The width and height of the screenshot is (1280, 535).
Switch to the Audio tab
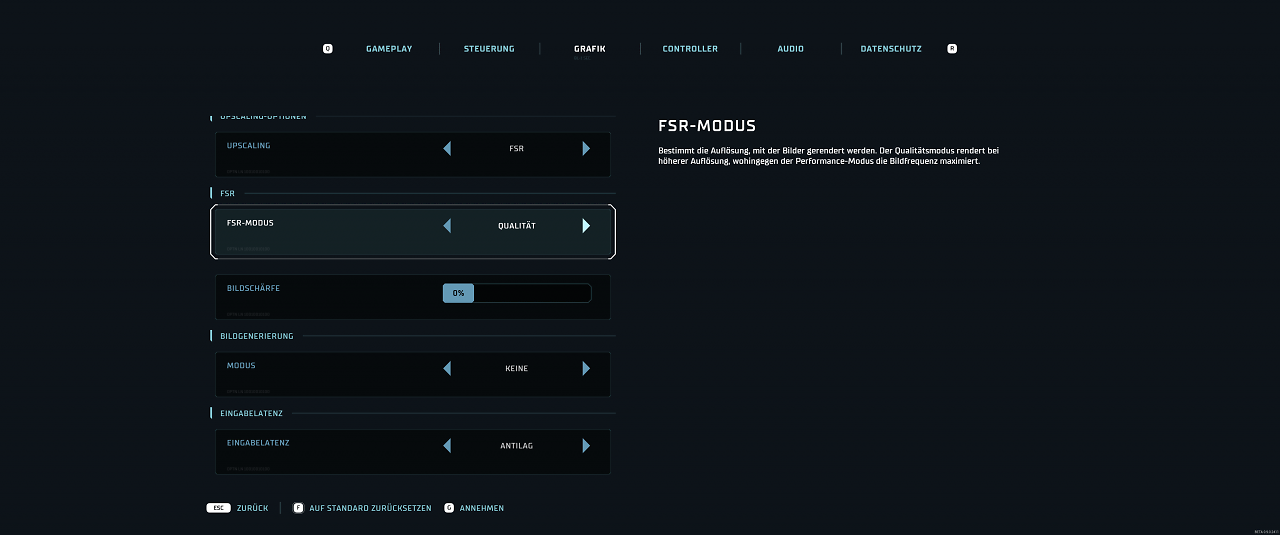click(x=790, y=48)
